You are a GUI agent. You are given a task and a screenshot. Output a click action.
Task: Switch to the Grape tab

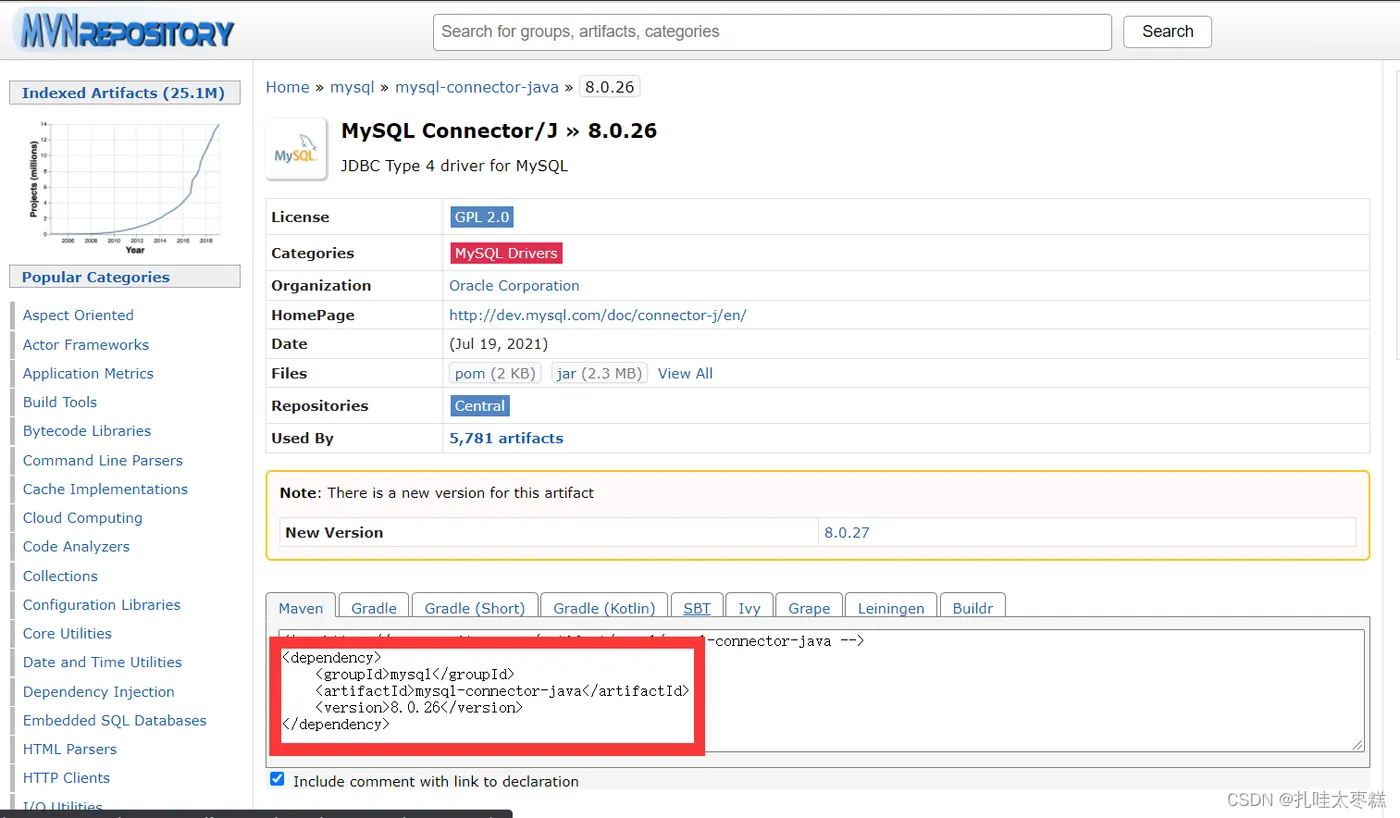[809, 607]
